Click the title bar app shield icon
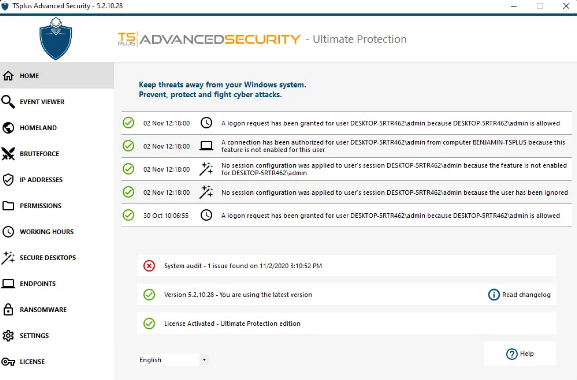 (x=5, y=6)
